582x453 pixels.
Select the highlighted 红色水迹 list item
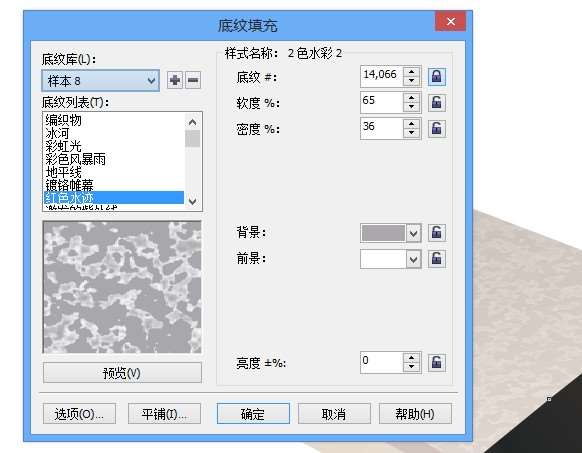pyautogui.click(x=114, y=198)
